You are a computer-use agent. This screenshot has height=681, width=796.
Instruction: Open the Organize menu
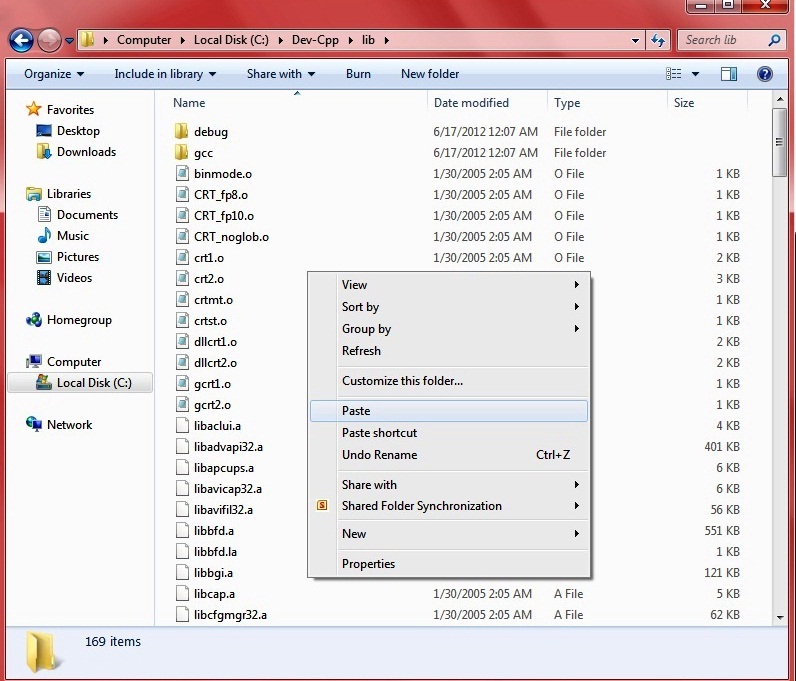(54, 74)
